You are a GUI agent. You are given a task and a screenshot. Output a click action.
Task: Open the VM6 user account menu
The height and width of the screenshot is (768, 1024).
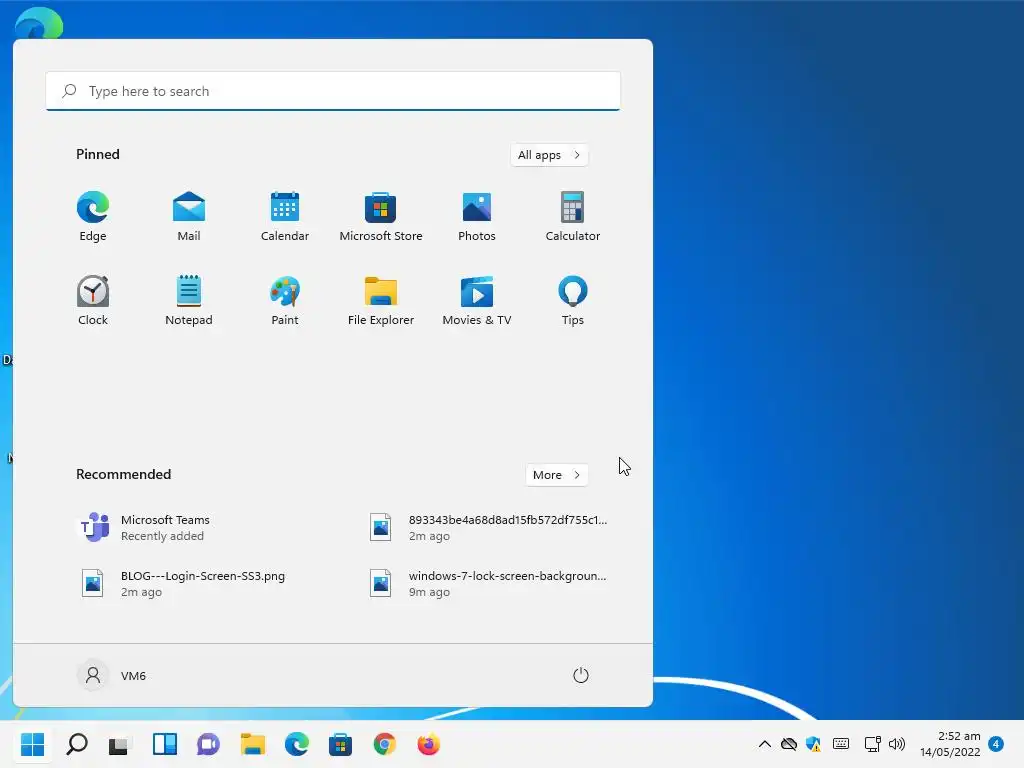click(112, 675)
